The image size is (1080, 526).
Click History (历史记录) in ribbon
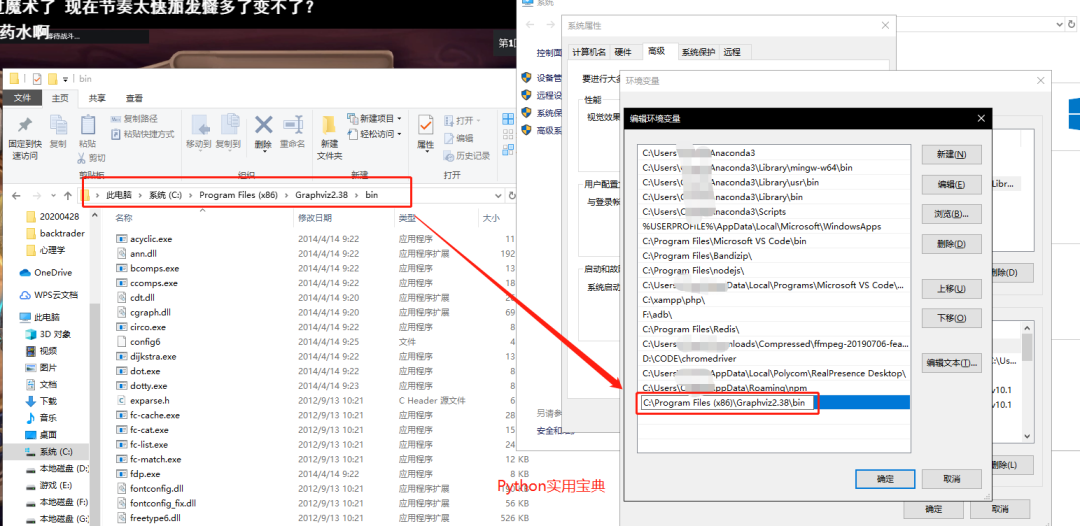(x=467, y=156)
